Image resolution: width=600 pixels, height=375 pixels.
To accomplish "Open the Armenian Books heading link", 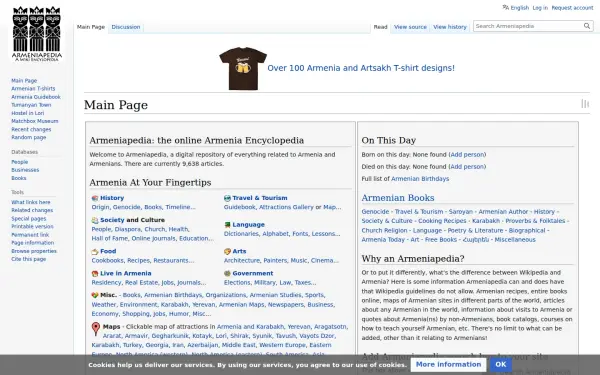I will point(398,198).
